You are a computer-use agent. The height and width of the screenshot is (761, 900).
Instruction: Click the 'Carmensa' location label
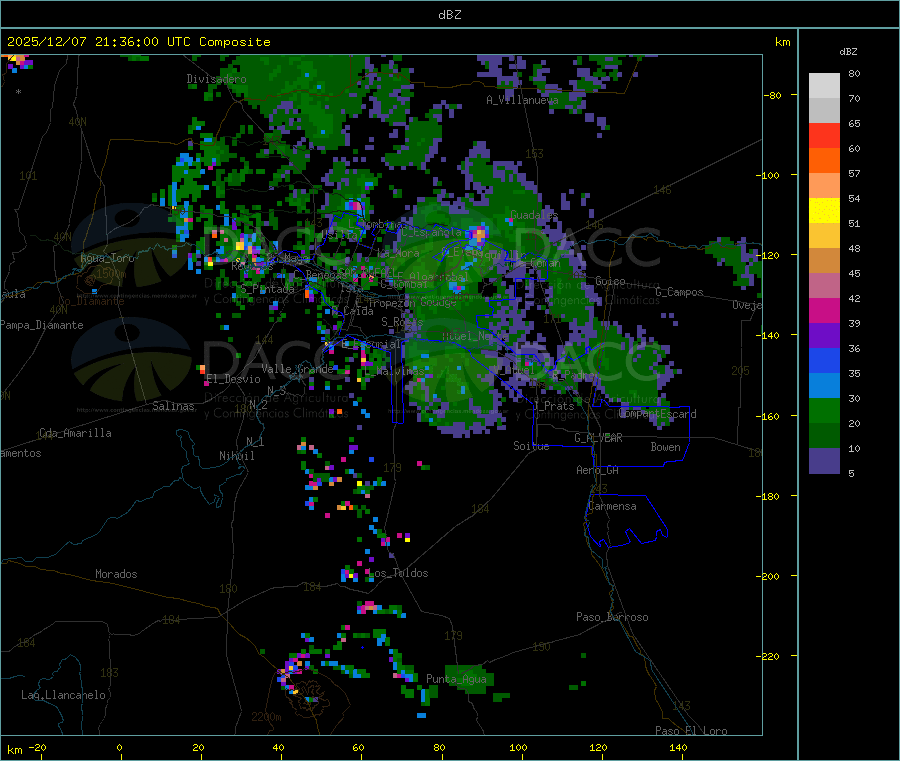(612, 506)
